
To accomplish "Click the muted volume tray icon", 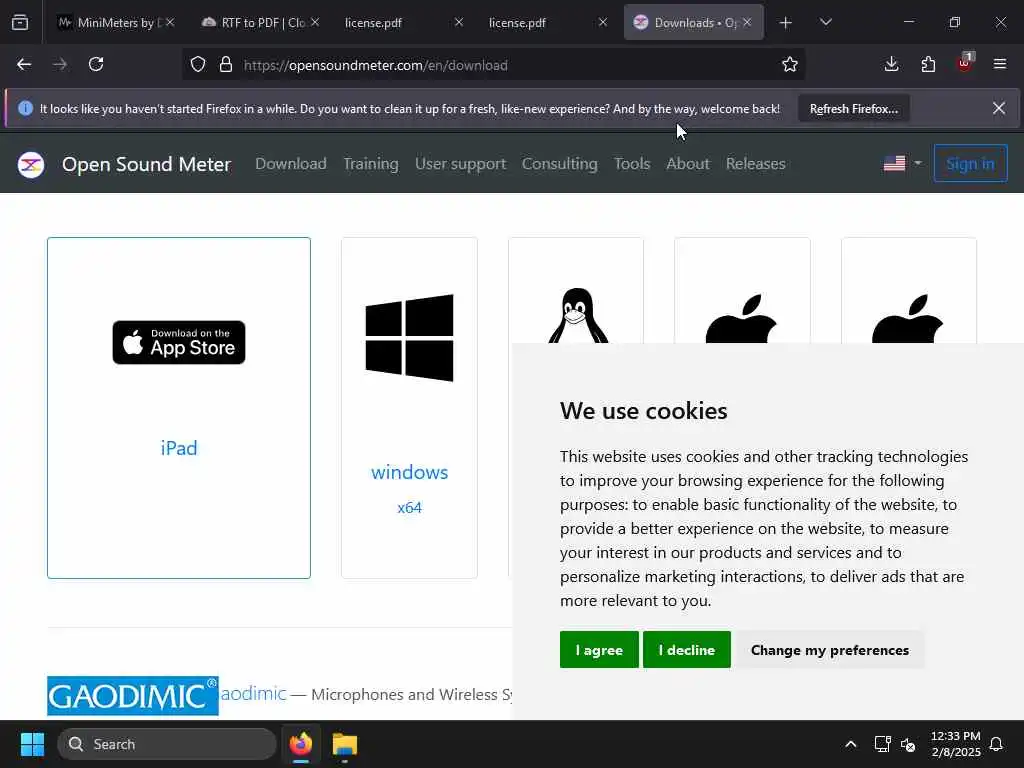I will point(908,744).
